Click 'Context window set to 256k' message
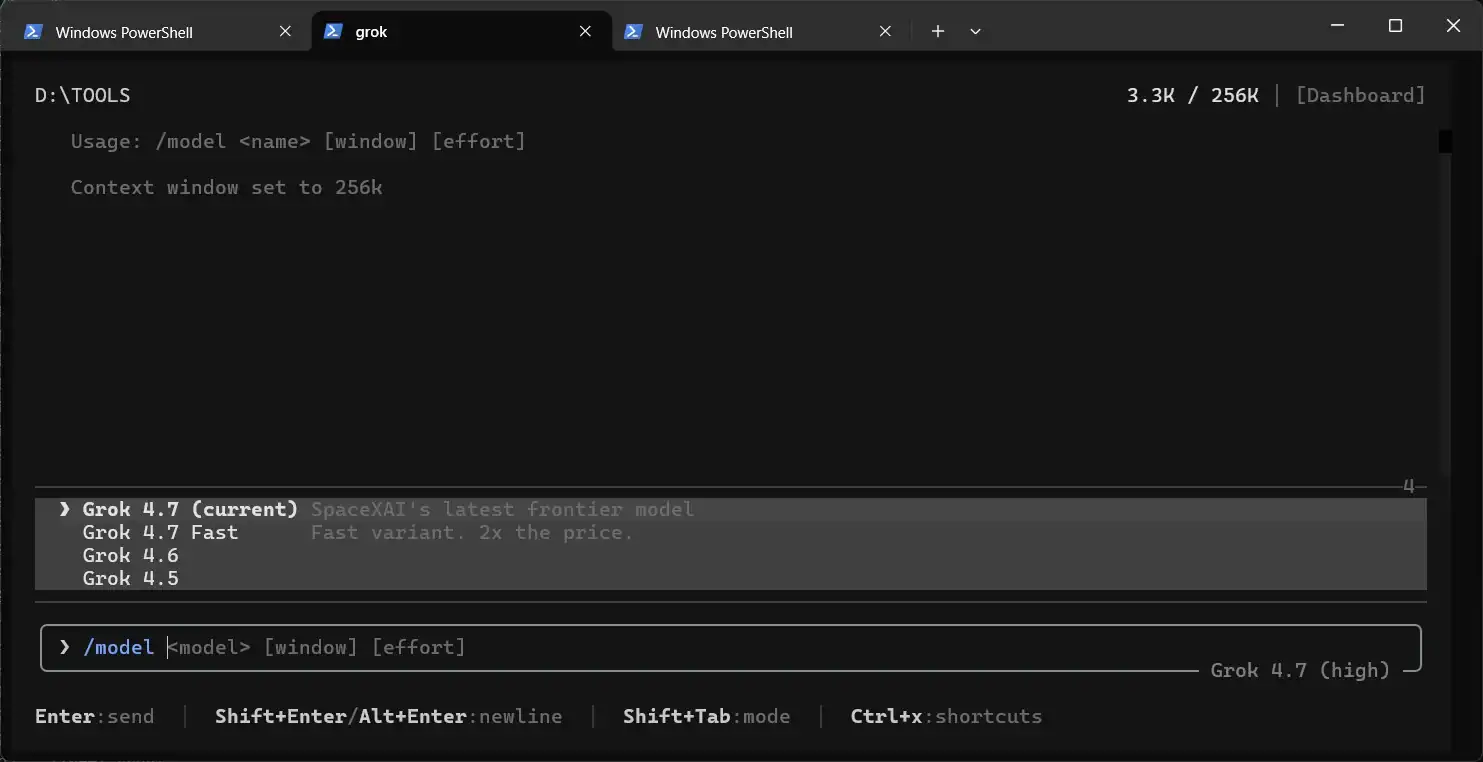The height and width of the screenshot is (762, 1483). (227, 187)
